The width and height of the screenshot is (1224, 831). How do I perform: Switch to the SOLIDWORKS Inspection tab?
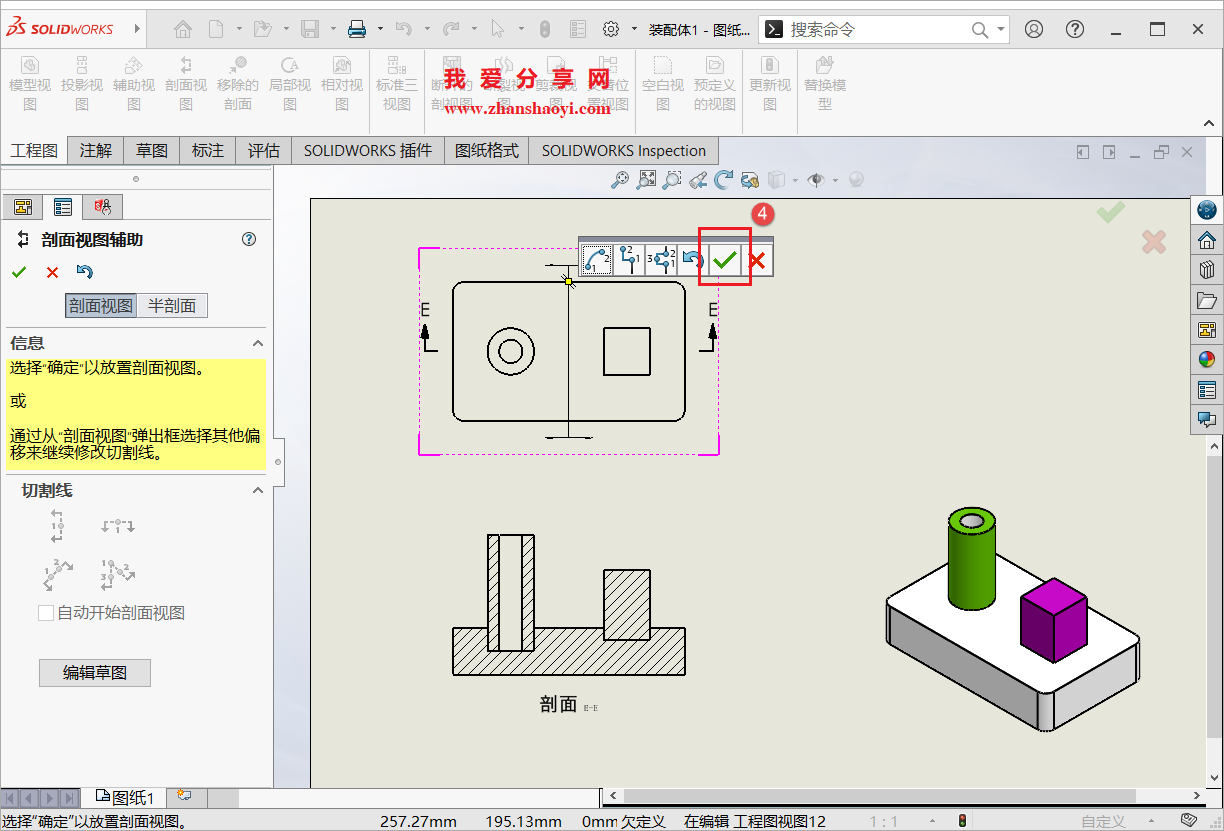click(x=624, y=151)
